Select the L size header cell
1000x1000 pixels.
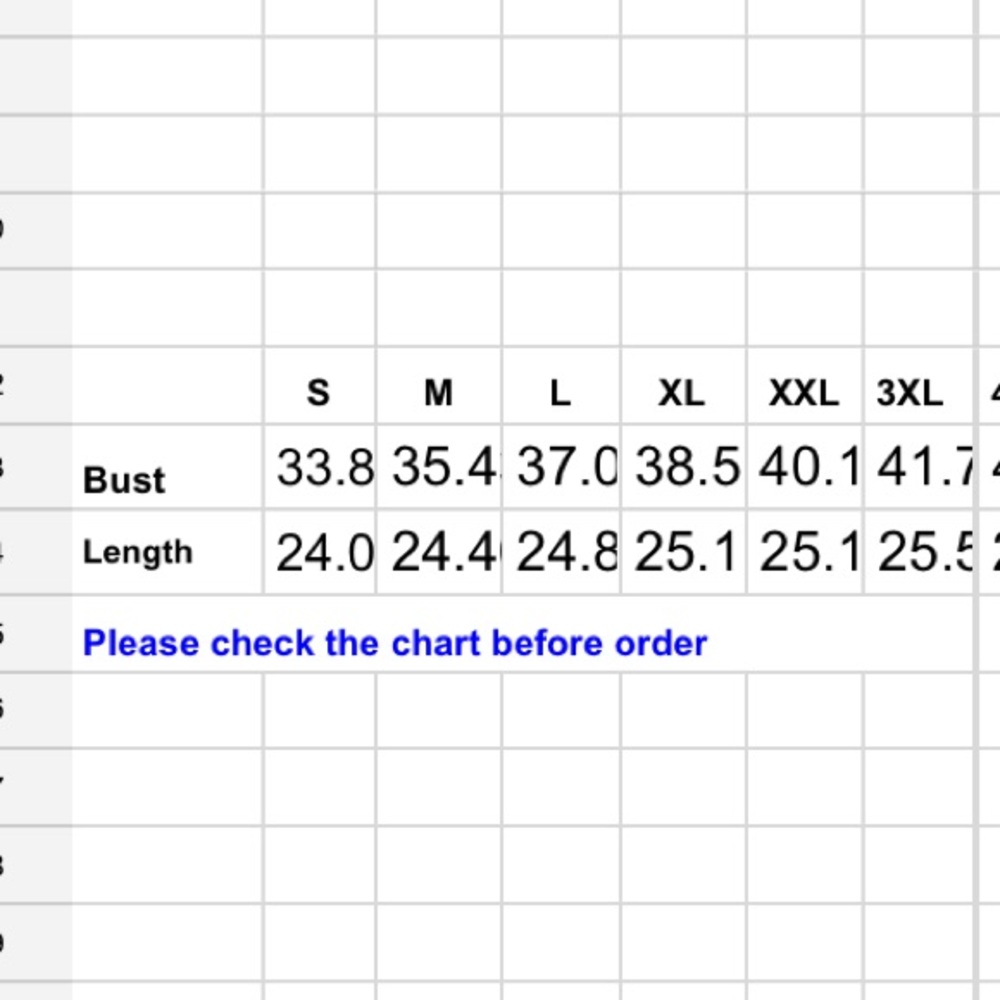[x=561, y=386]
